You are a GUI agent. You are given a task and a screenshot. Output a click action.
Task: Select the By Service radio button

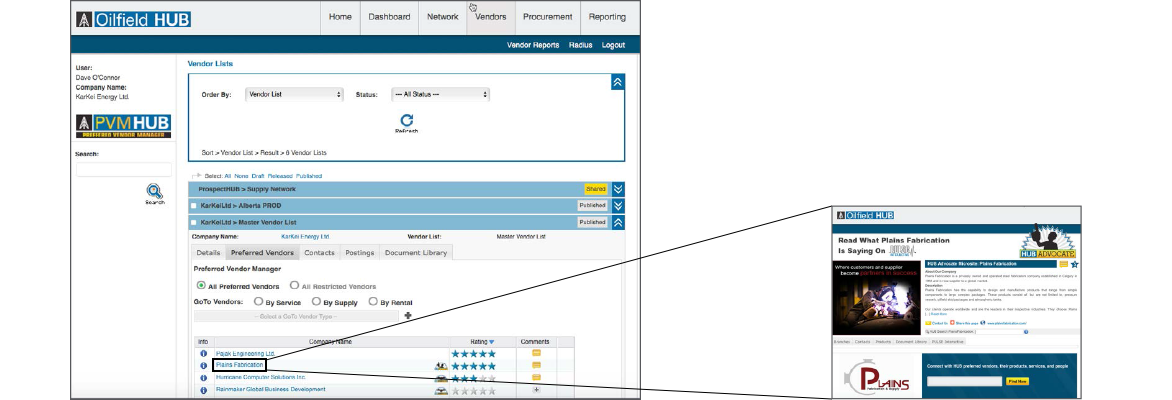pyautogui.click(x=259, y=302)
